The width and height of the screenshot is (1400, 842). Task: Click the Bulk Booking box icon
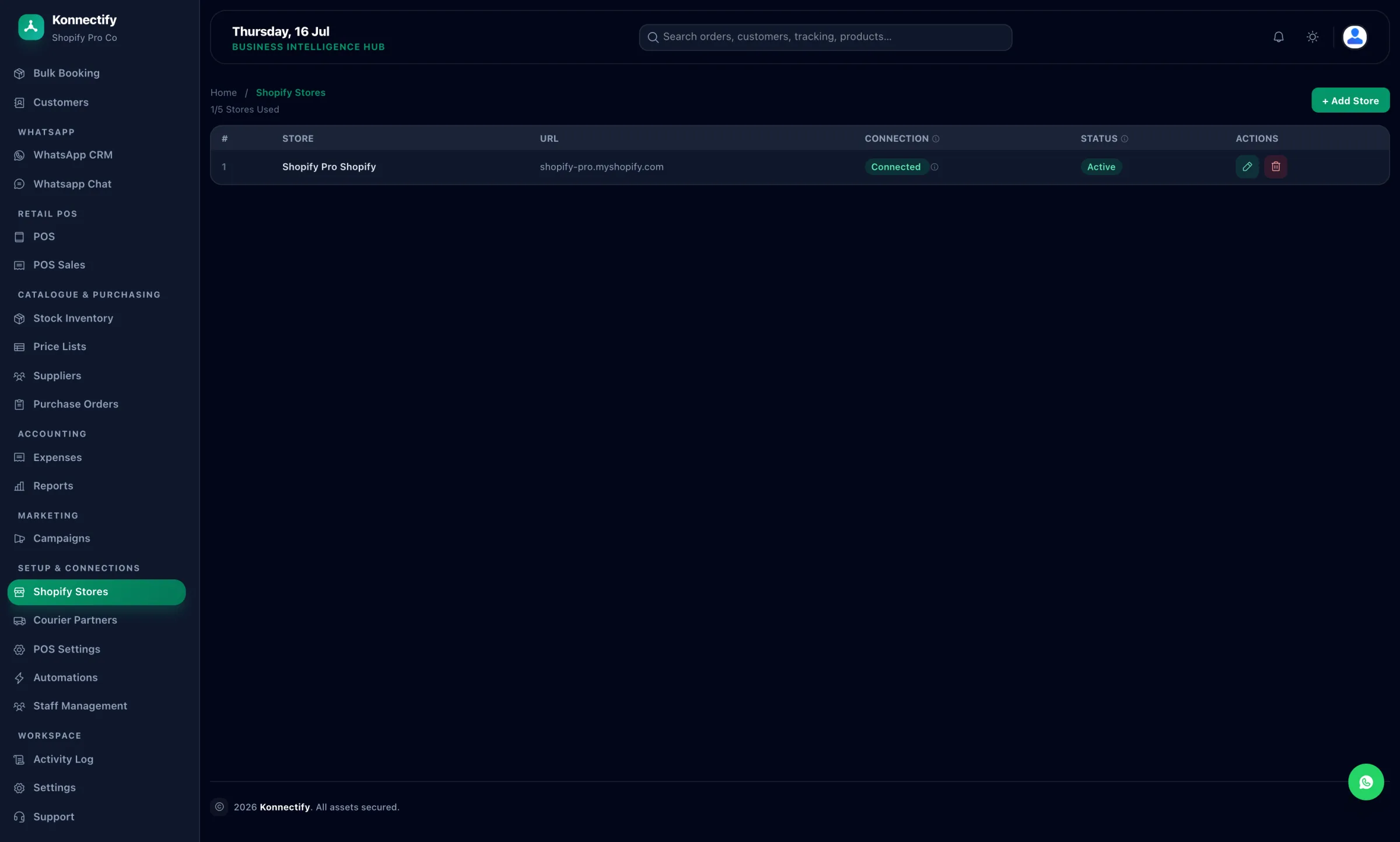coord(19,74)
